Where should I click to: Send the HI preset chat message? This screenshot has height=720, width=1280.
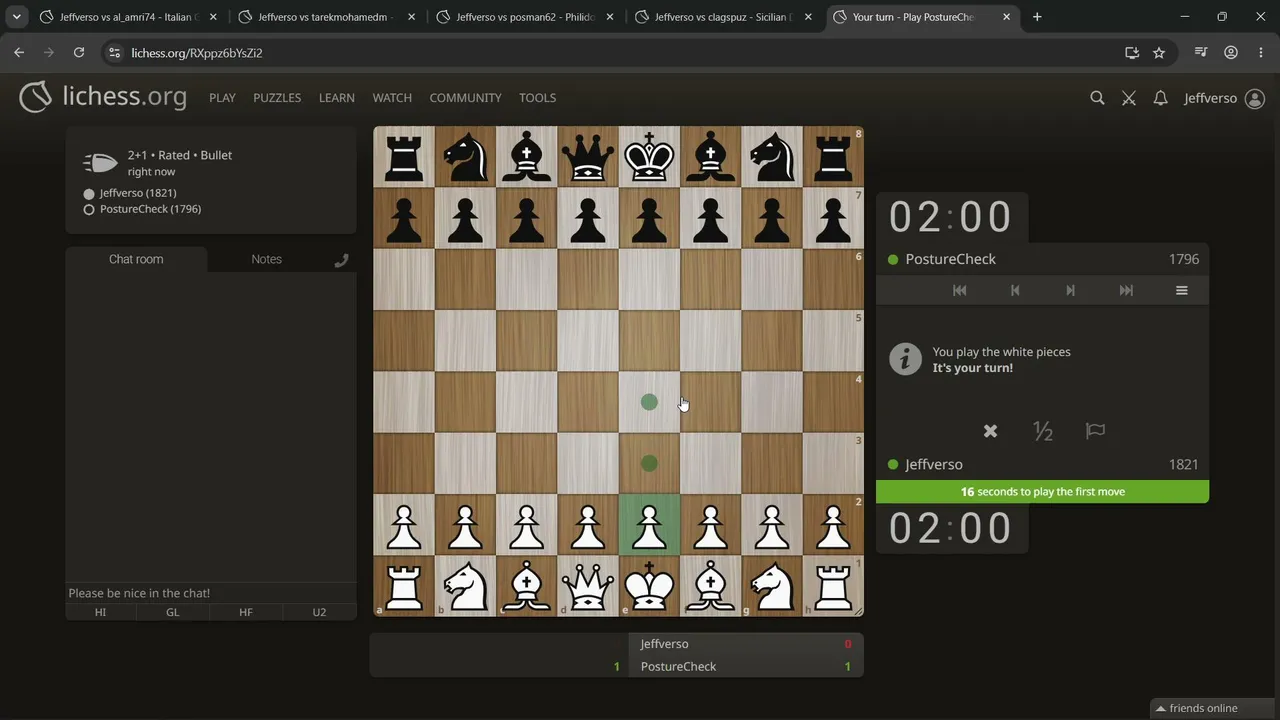pyautogui.click(x=101, y=612)
